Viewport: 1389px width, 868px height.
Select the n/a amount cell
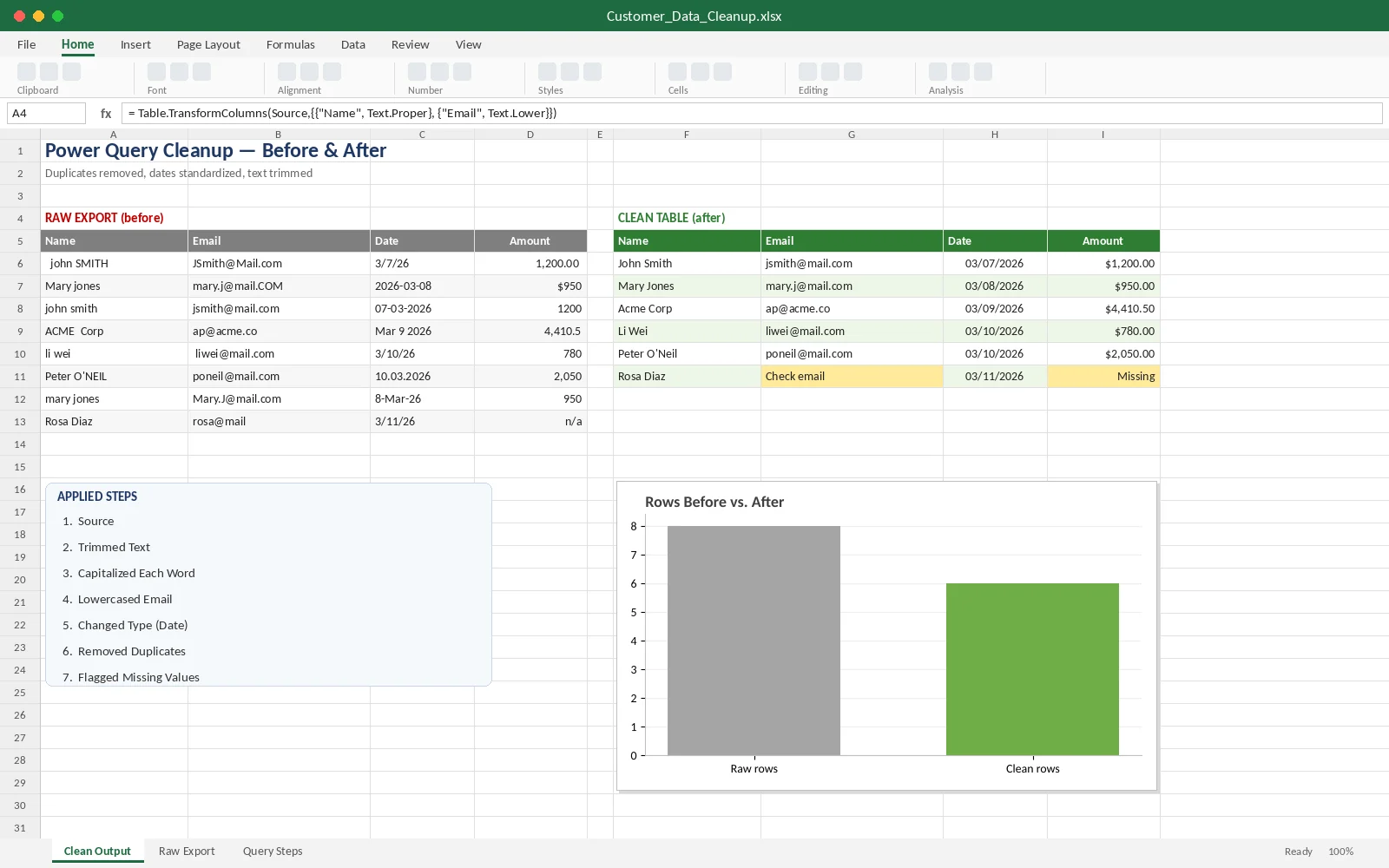pos(530,421)
